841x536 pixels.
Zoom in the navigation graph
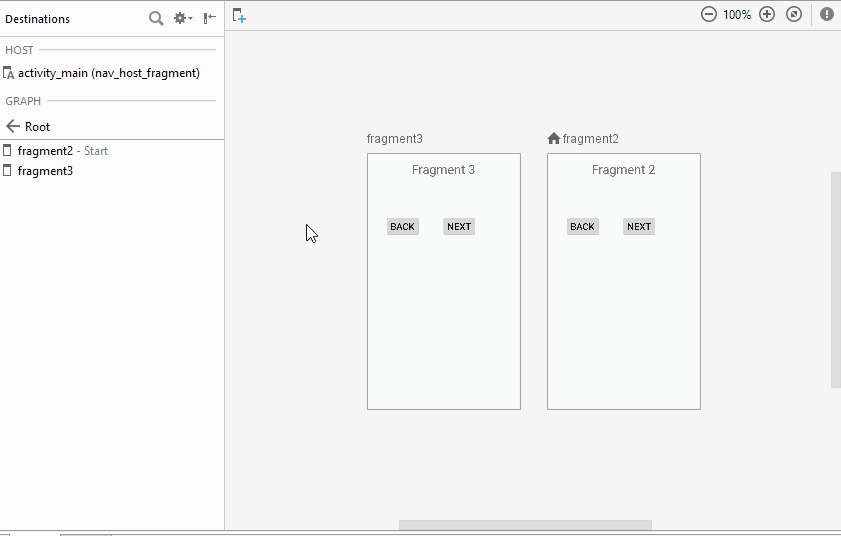(767, 15)
